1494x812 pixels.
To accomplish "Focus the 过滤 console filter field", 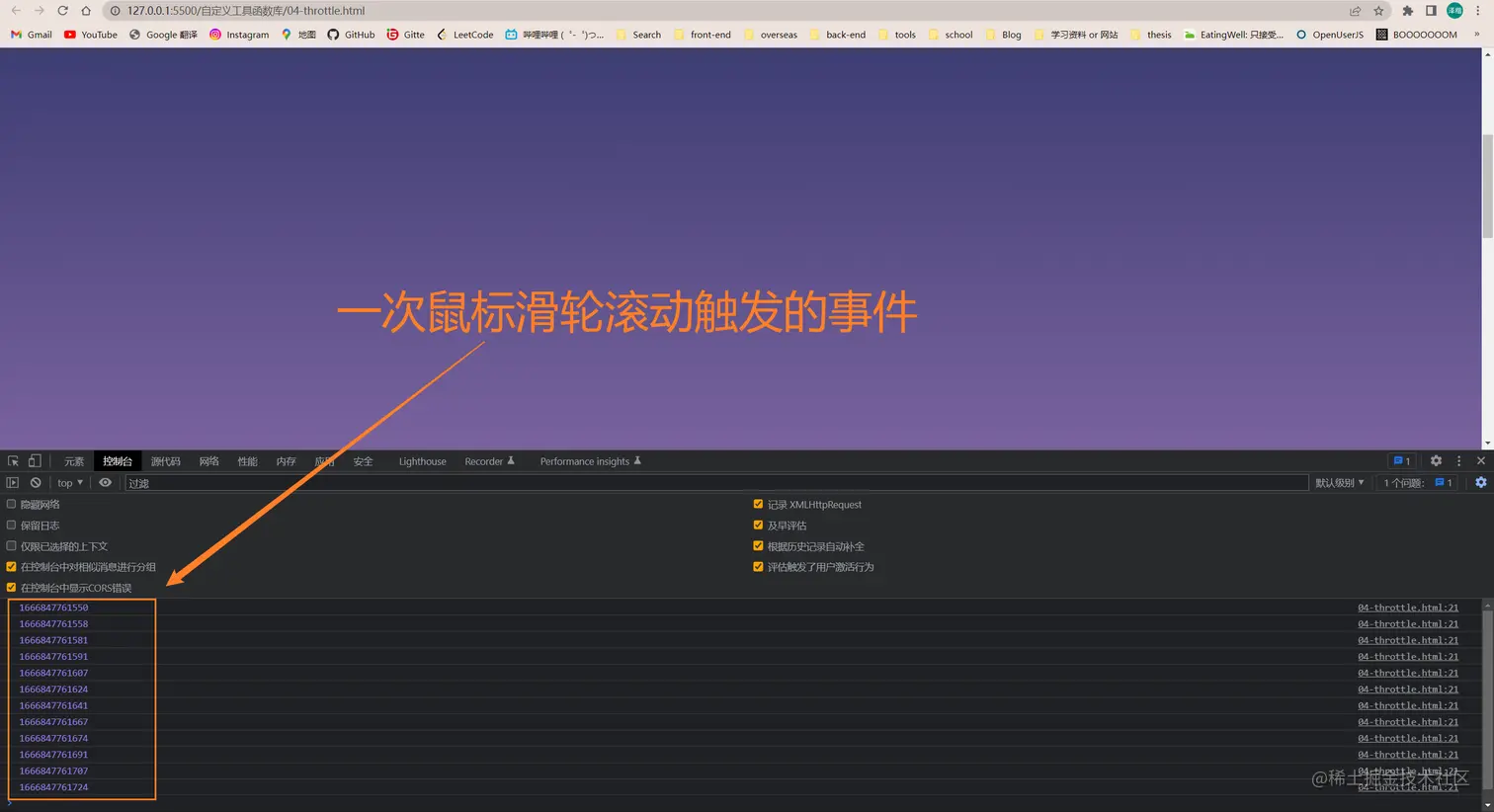I will click(716, 483).
